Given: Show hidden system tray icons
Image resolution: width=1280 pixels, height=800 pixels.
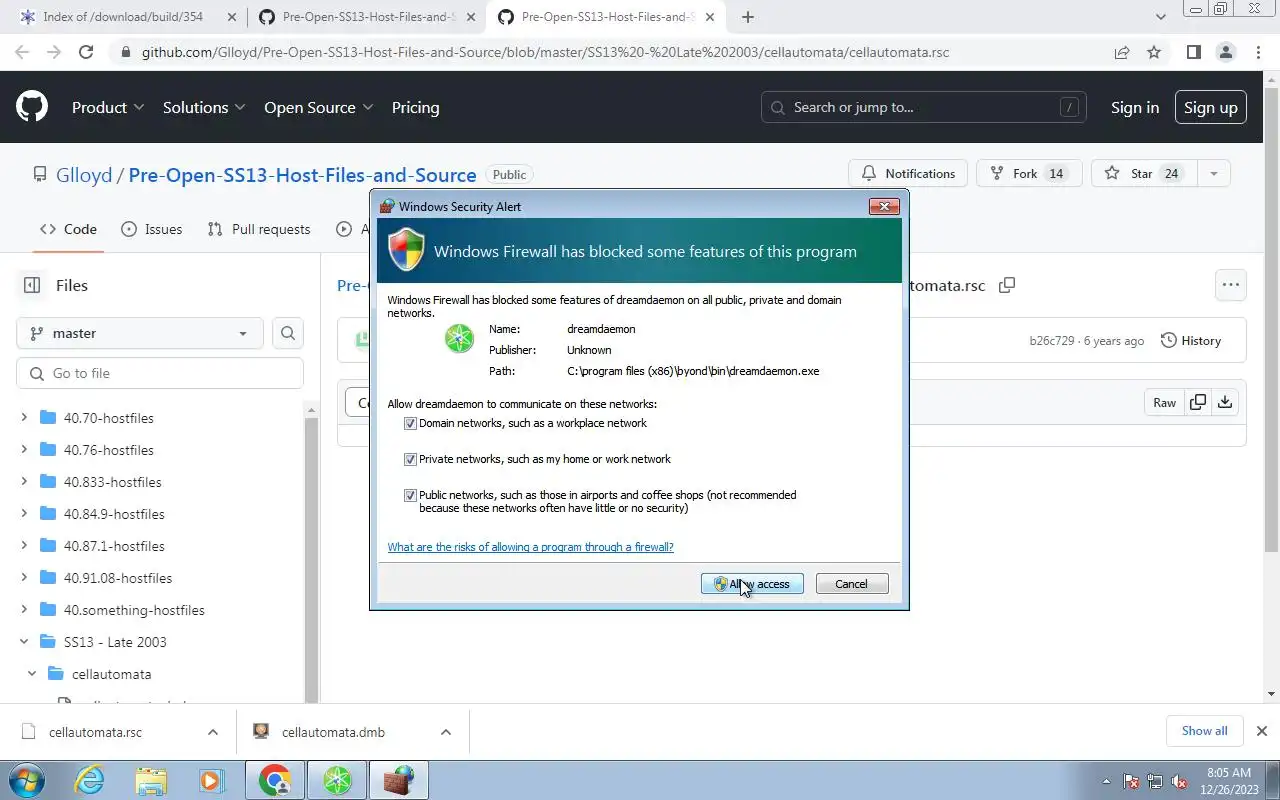Looking at the screenshot, I should (1106, 781).
